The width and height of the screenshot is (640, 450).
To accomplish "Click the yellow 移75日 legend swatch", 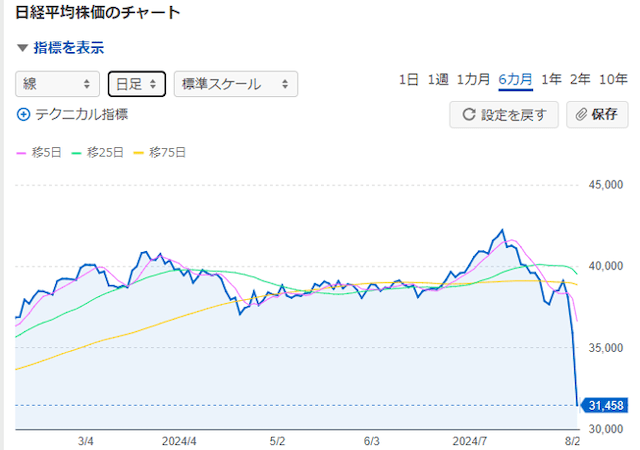I will 139,153.
